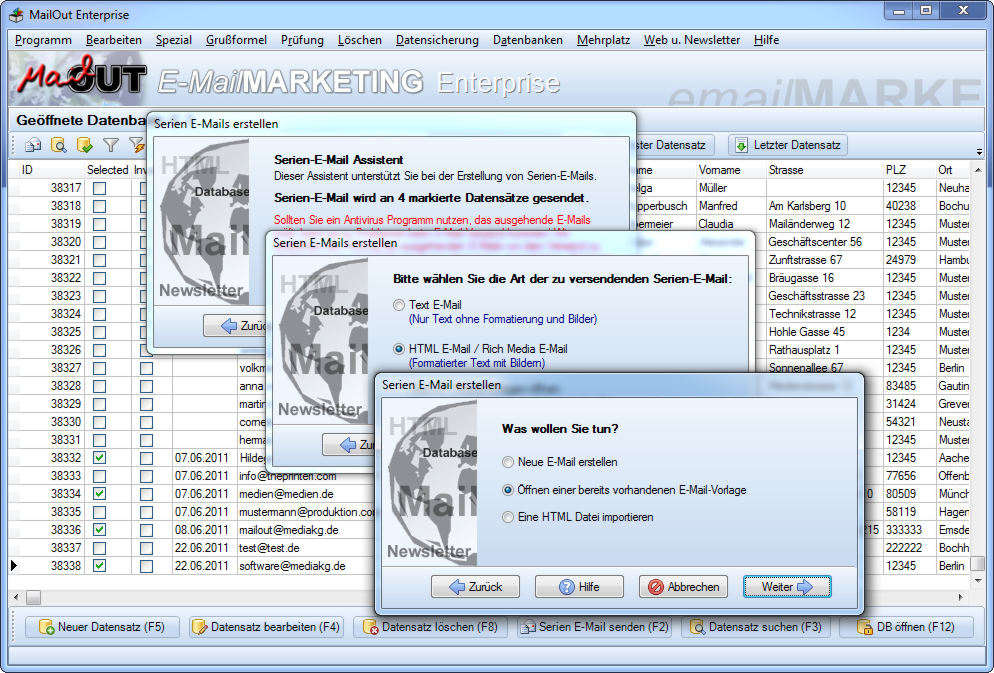
Task: Open the Löschen menu
Action: pos(359,40)
